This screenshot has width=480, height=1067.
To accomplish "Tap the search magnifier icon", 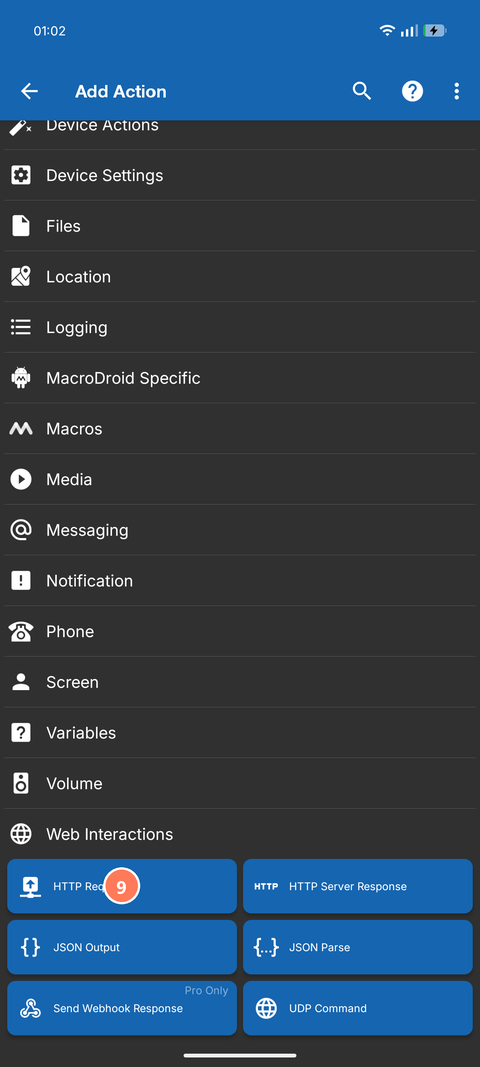I will click(362, 91).
